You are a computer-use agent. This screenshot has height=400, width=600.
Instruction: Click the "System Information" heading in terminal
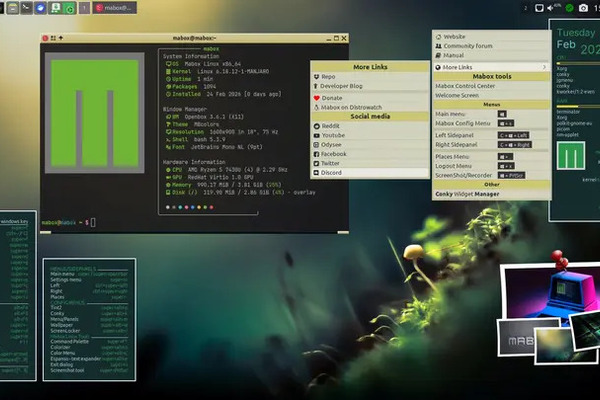191,56
